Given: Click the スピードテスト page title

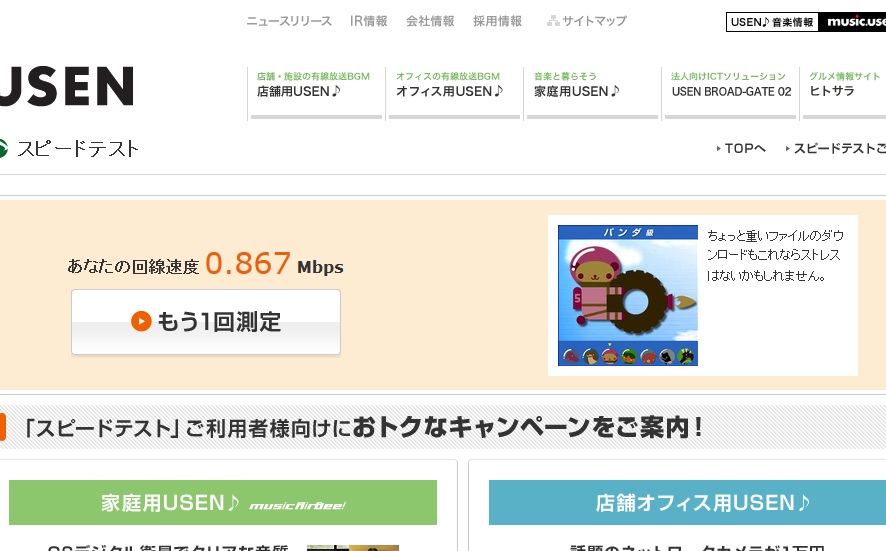Looking at the screenshot, I should 77,149.
